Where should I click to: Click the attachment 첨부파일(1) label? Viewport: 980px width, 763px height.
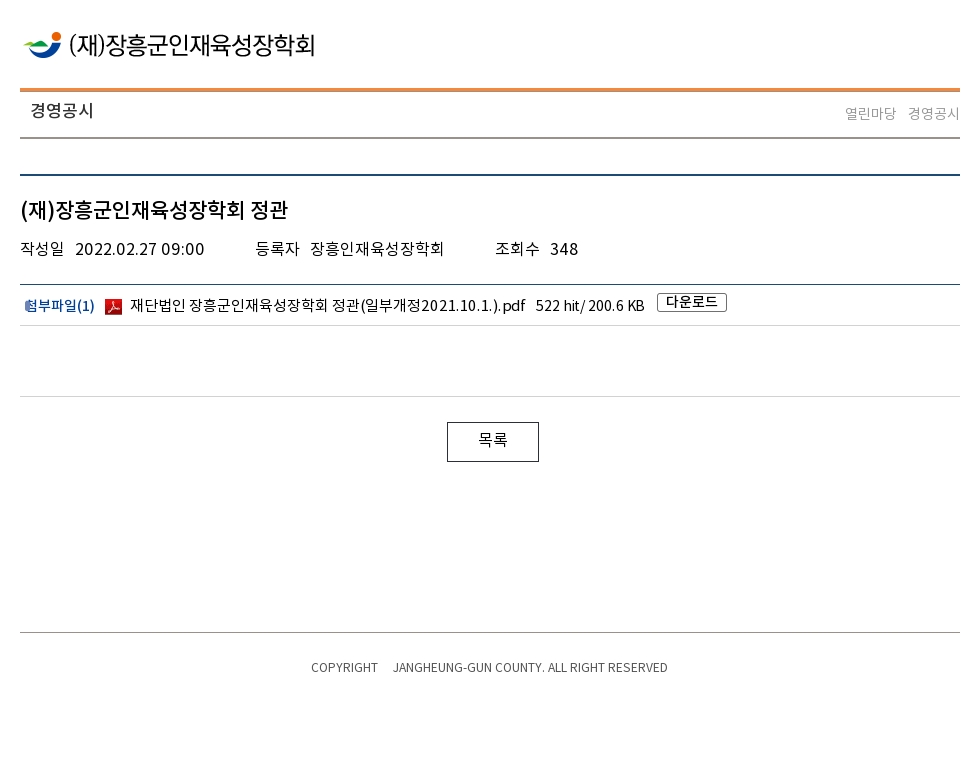coord(59,306)
